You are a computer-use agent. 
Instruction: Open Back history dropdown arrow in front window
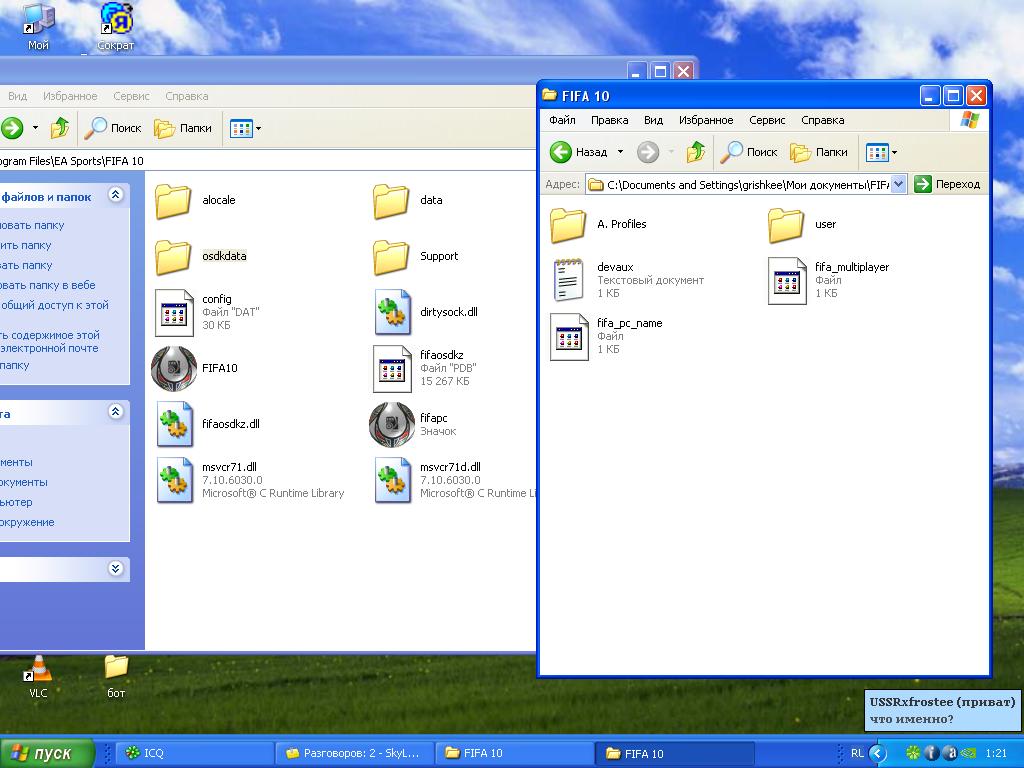[x=620, y=152]
